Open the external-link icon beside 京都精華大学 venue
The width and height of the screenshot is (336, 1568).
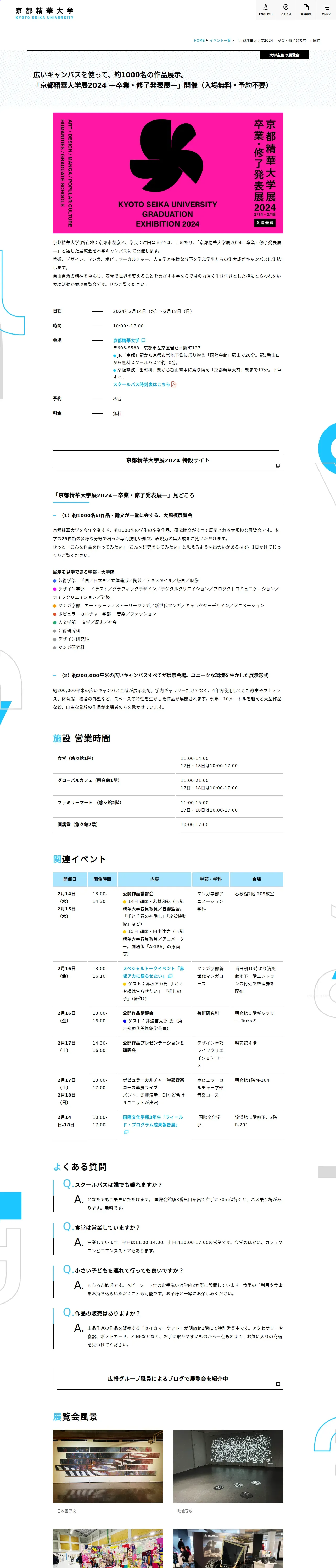[143, 340]
